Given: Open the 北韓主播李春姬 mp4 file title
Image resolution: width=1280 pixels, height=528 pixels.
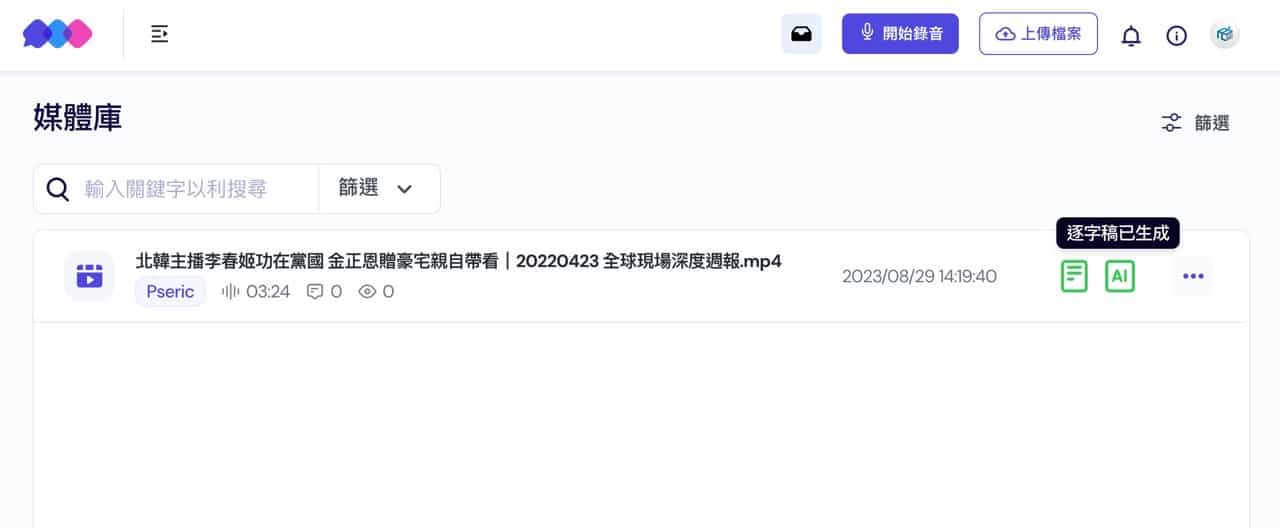Looking at the screenshot, I should tap(458, 261).
